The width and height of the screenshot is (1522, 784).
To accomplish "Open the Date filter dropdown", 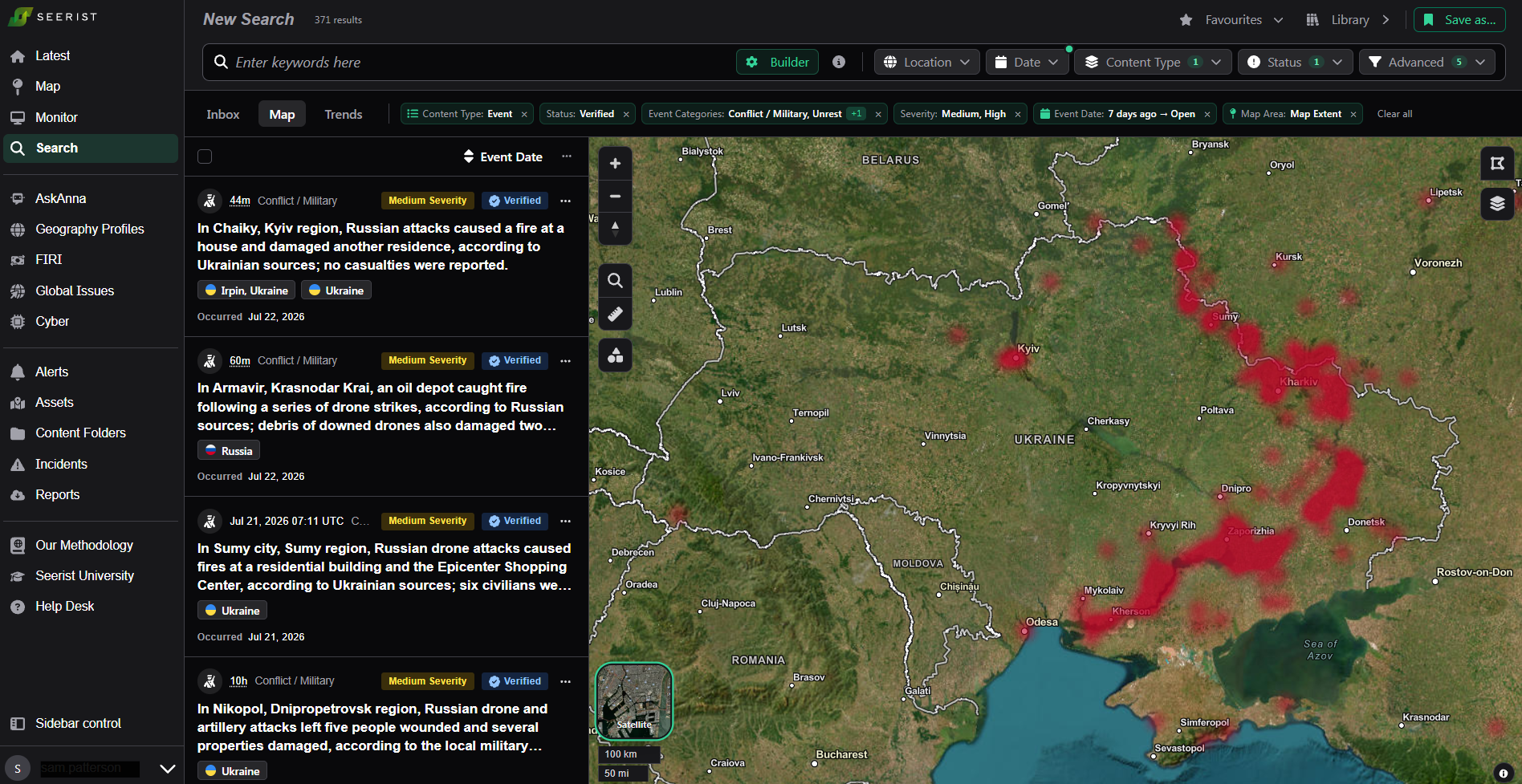I will click(x=1027, y=62).
